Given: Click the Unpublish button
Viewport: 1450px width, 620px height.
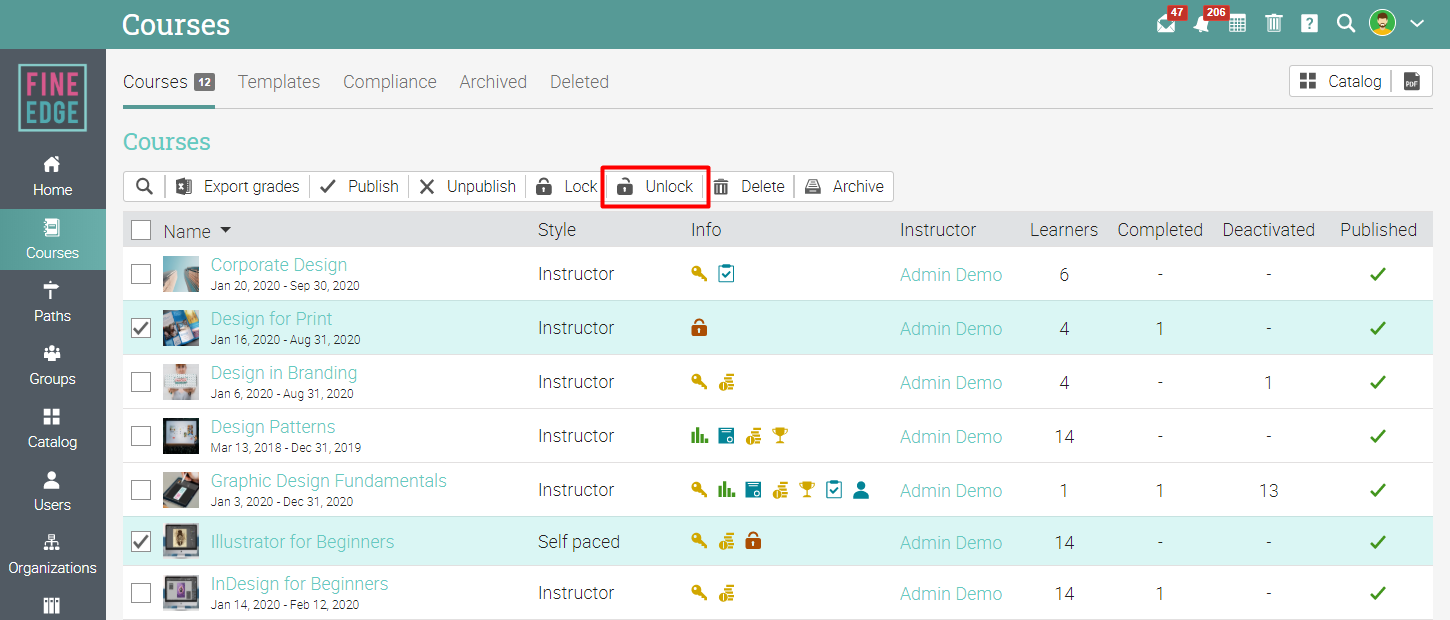Looking at the screenshot, I should click(467, 186).
